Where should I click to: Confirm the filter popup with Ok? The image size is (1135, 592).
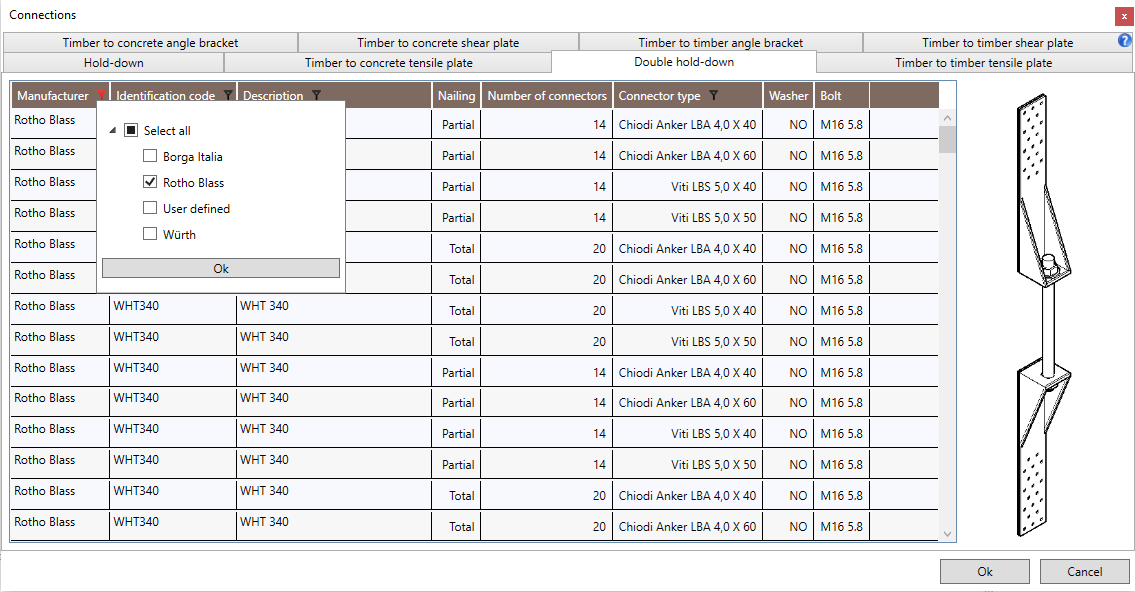[221, 268]
